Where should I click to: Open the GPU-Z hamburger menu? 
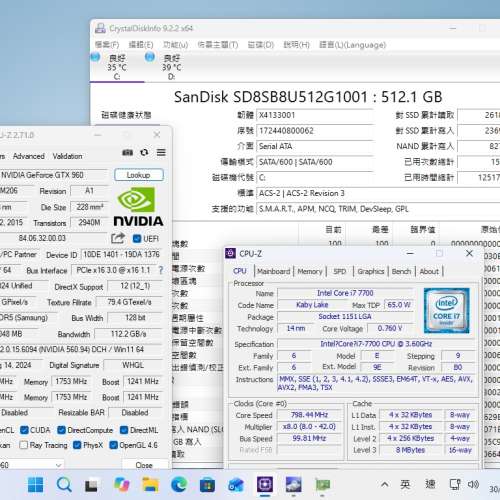click(x=161, y=152)
